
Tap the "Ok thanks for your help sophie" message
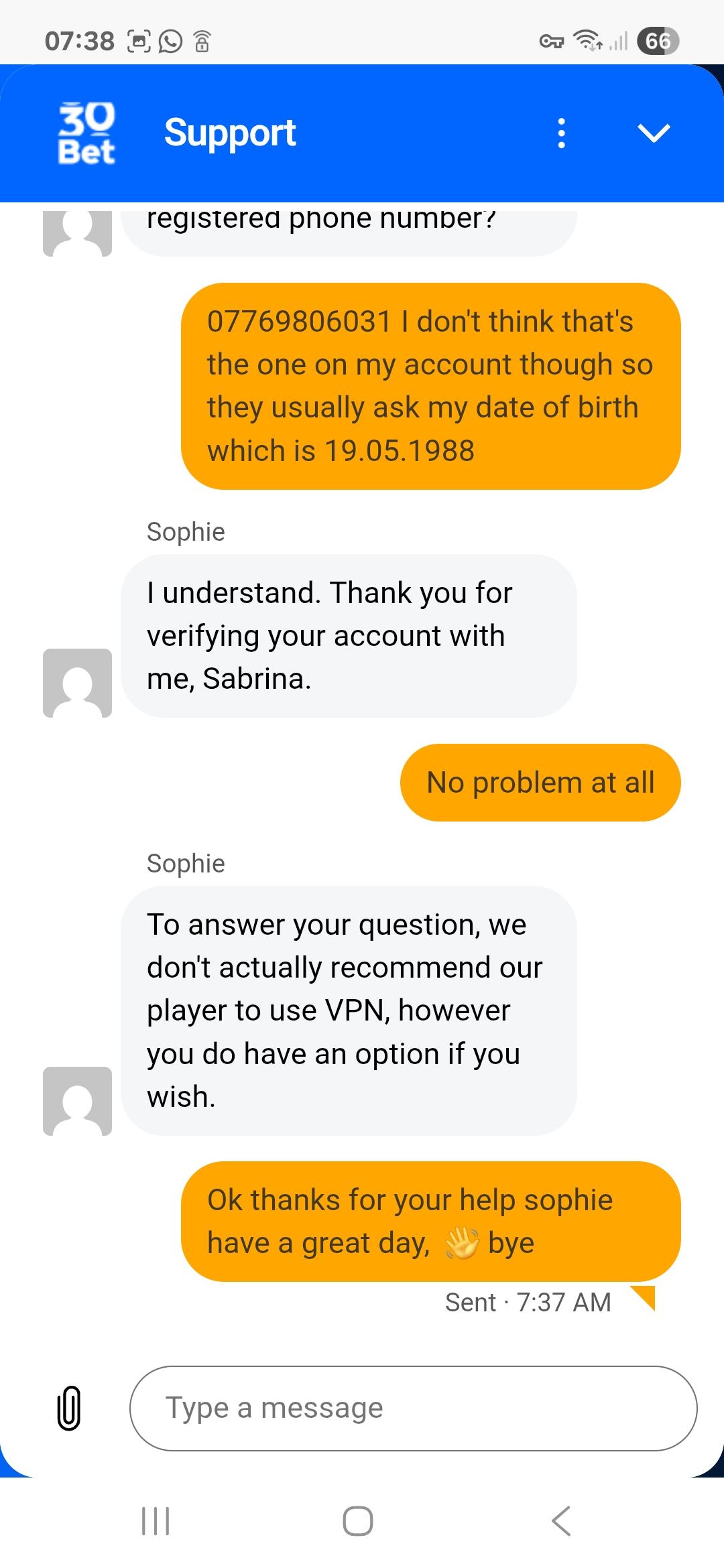coord(430,1221)
